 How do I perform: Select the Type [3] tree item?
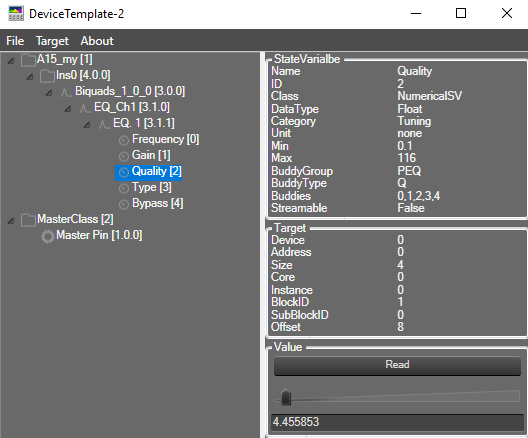point(152,187)
